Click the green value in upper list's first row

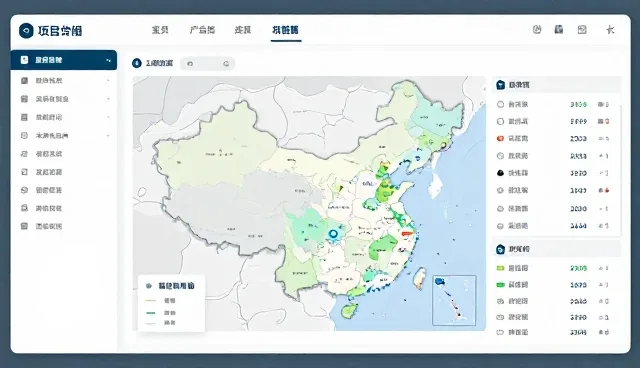(579, 104)
